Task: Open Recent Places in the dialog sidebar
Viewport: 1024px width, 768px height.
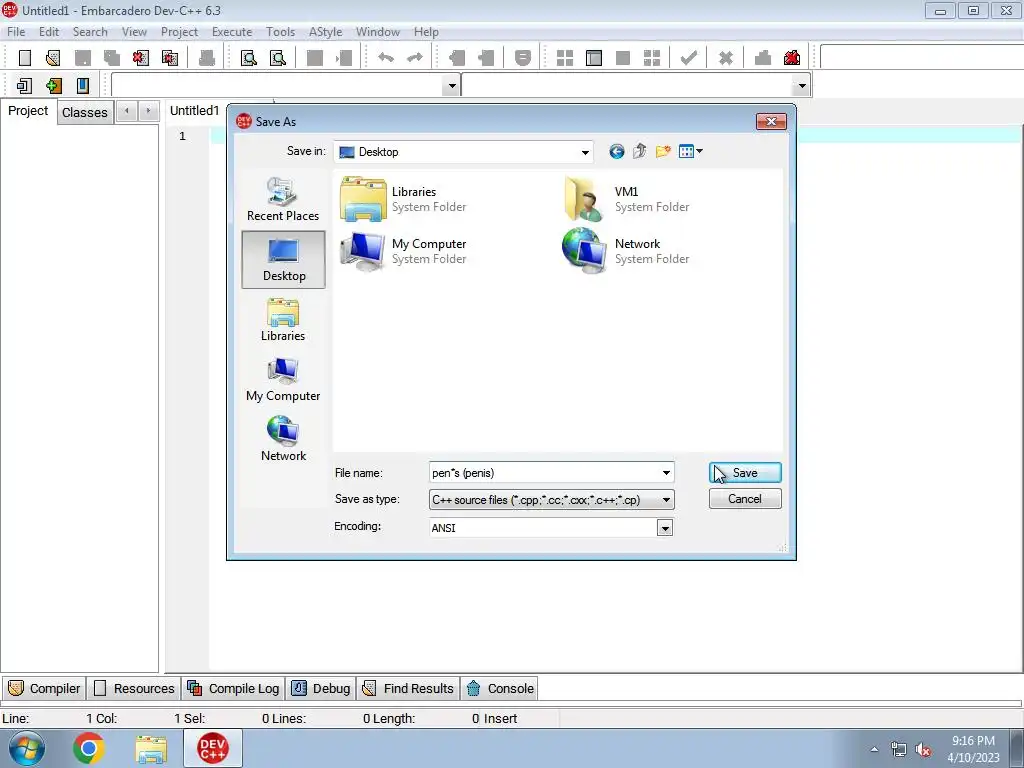Action: pos(283,199)
